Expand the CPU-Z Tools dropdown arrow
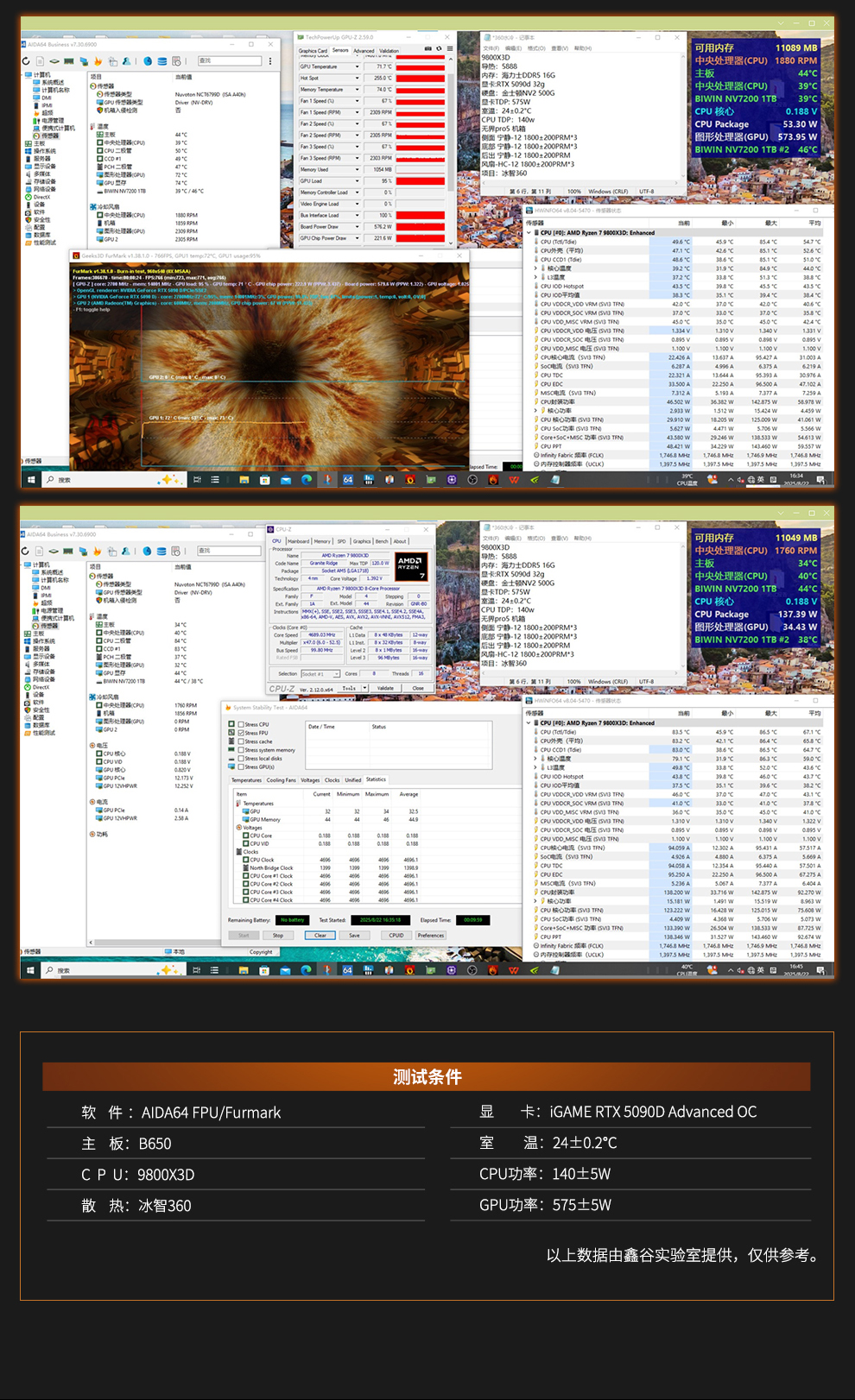 [365, 688]
